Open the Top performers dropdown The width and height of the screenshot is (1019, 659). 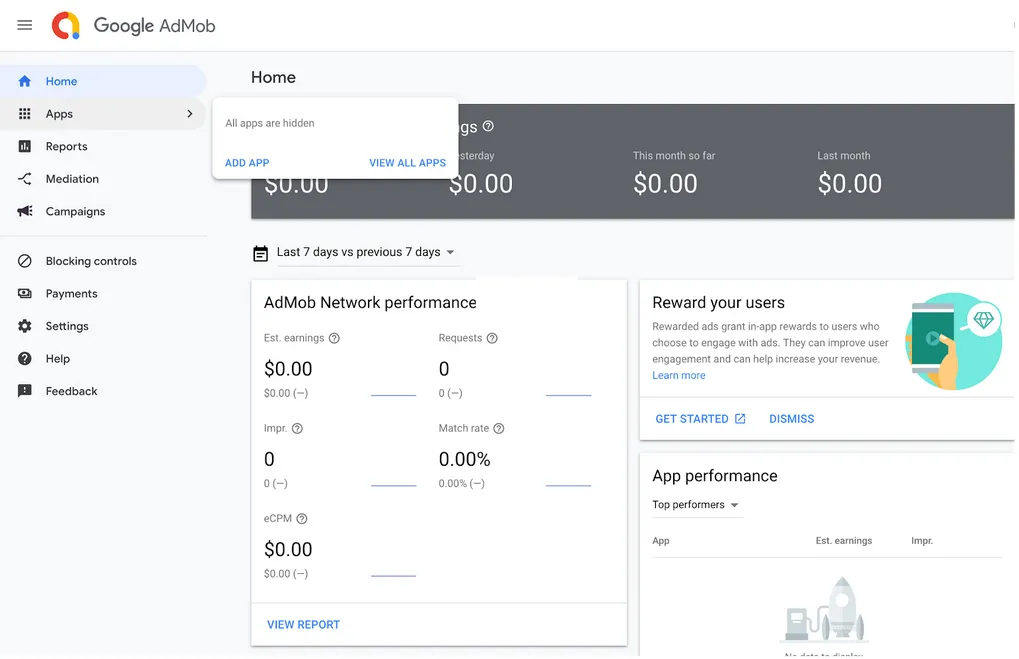tap(695, 505)
